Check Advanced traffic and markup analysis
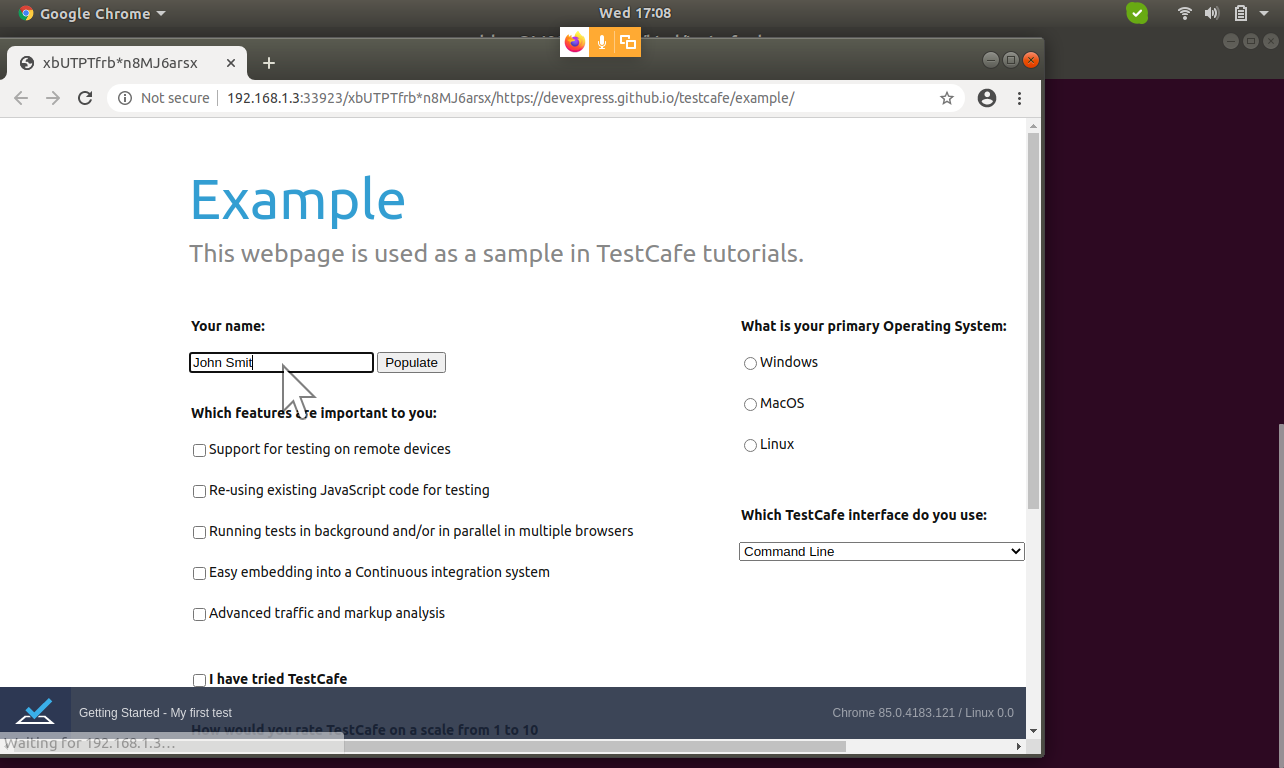 (199, 614)
